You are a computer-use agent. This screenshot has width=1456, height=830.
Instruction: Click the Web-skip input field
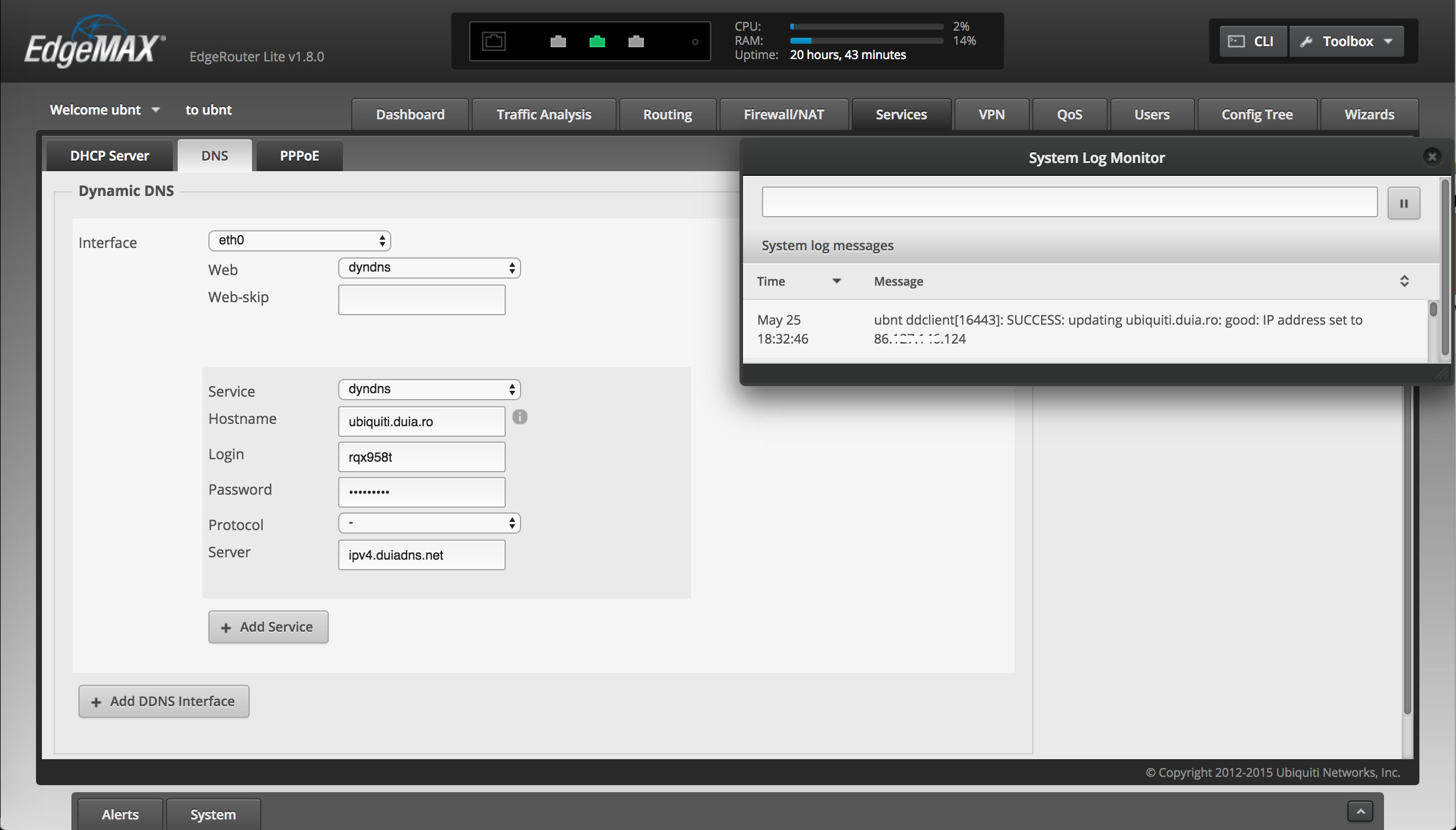[x=421, y=300]
